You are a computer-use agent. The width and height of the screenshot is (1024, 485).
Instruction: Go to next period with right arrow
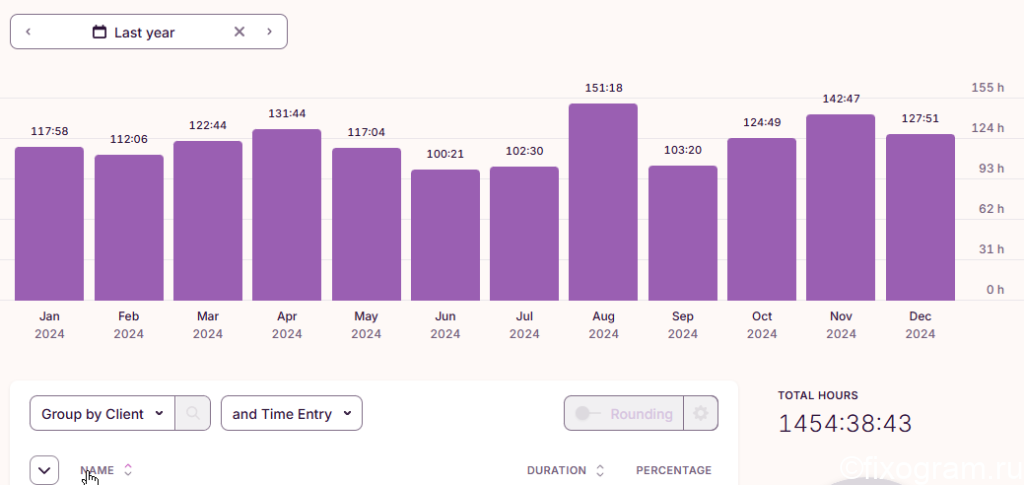(x=269, y=31)
